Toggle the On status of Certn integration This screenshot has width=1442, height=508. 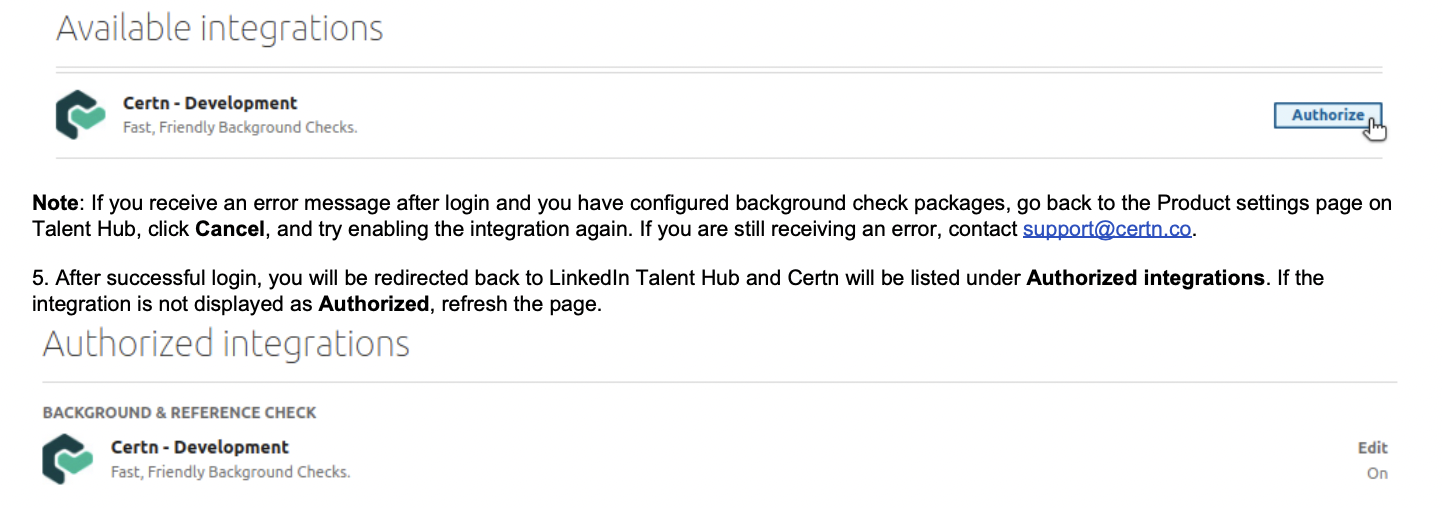click(x=1377, y=474)
